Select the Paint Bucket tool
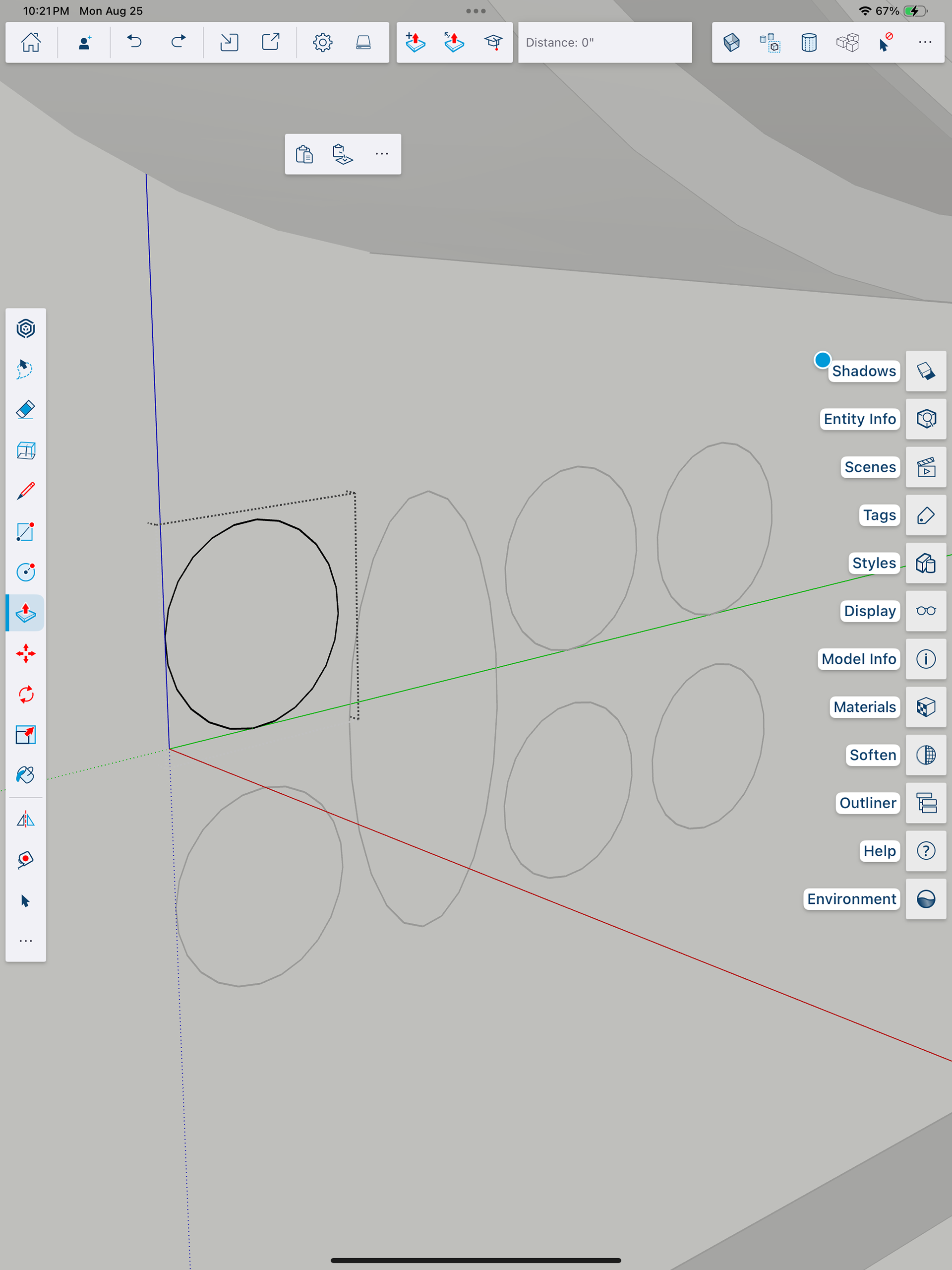This screenshot has width=952, height=1270. (26, 776)
